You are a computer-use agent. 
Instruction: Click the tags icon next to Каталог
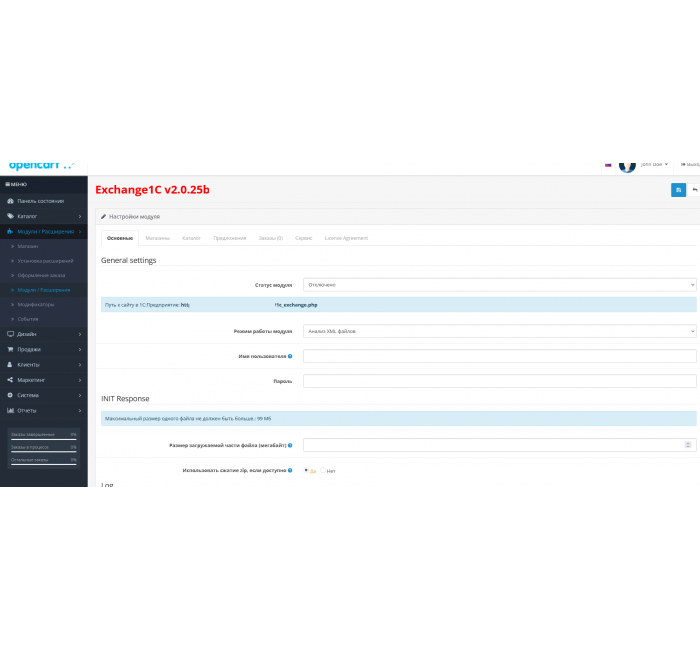tap(10, 216)
